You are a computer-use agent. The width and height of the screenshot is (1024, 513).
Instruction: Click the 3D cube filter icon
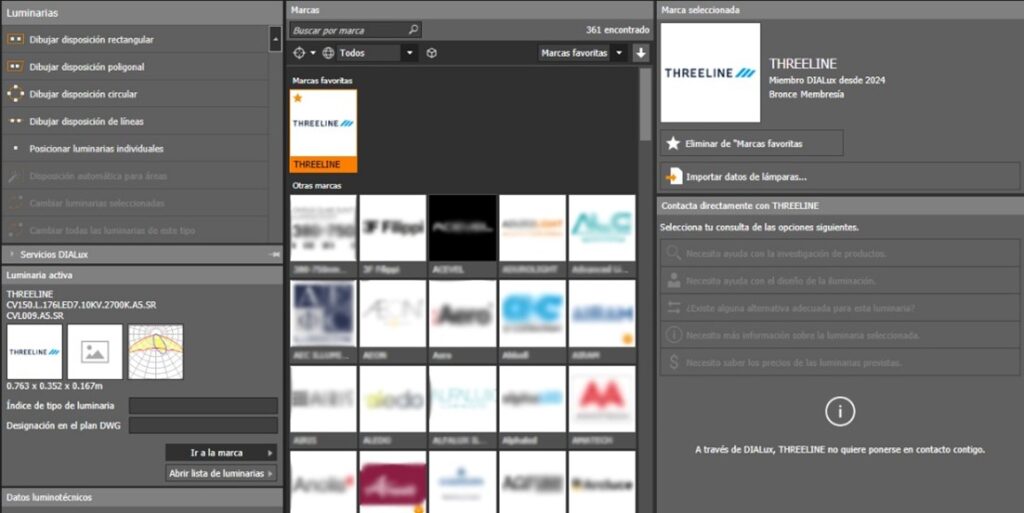(432, 53)
